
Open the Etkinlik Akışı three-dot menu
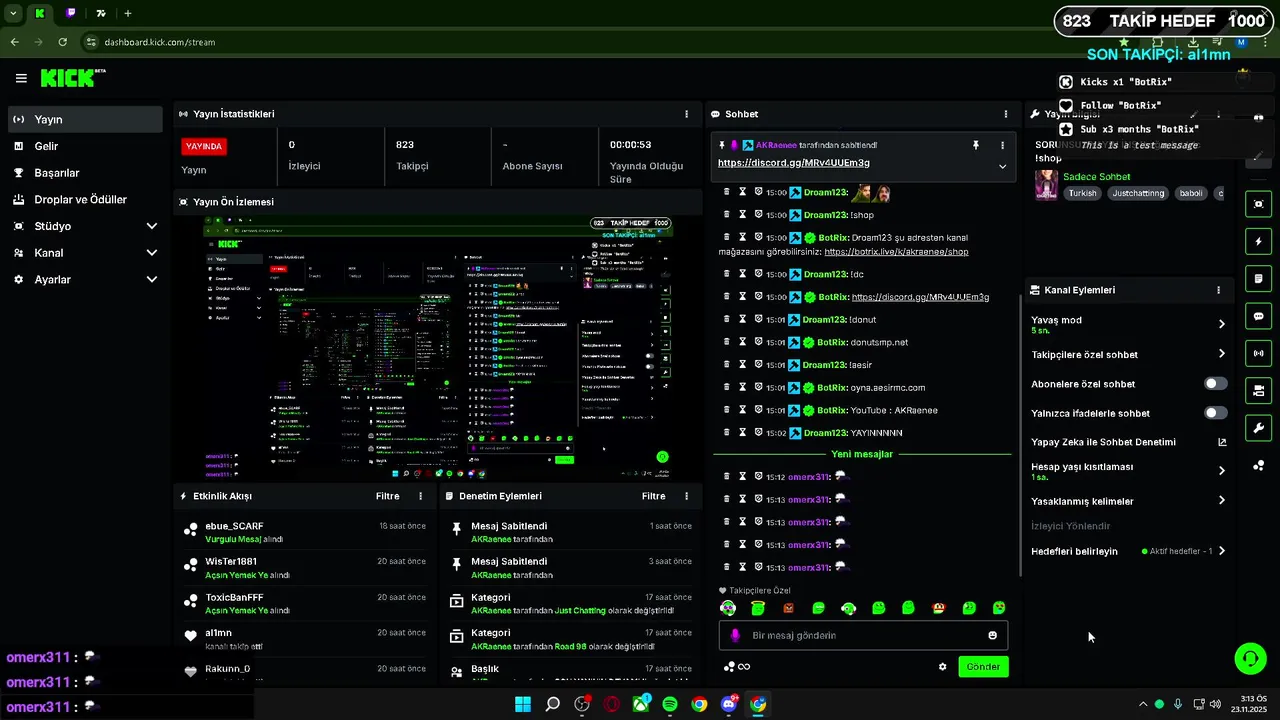pyautogui.click(x=420, y=496)
